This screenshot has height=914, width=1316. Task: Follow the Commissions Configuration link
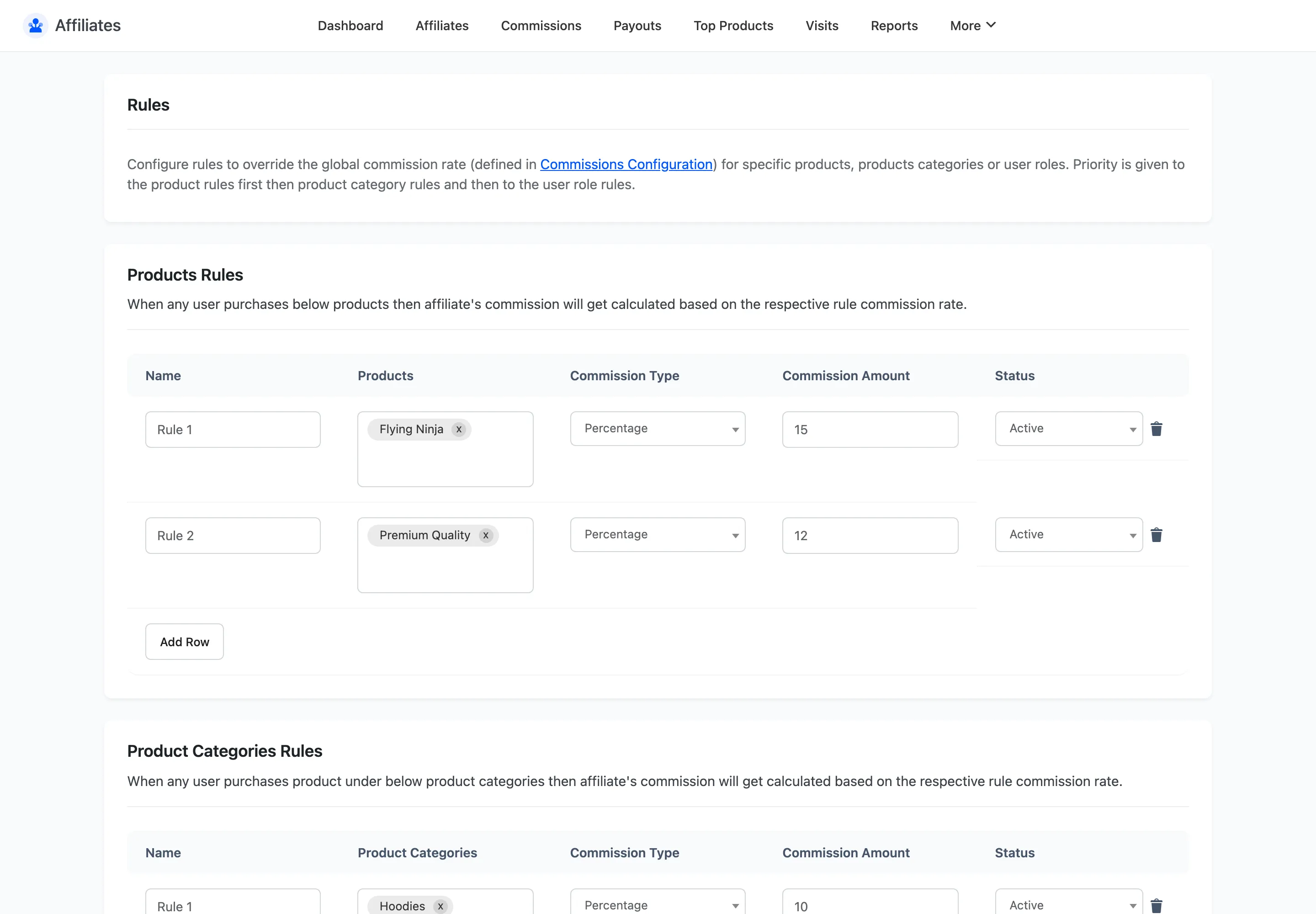626,165
